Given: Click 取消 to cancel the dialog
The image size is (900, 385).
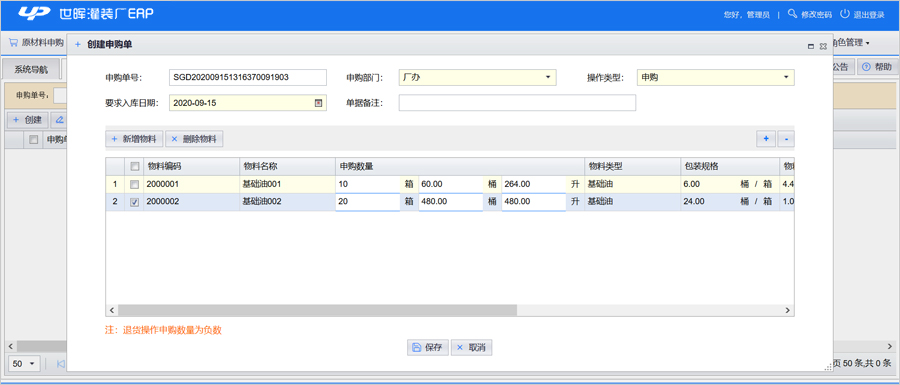Looking at the screenshot, I should (x=471, y=347).
